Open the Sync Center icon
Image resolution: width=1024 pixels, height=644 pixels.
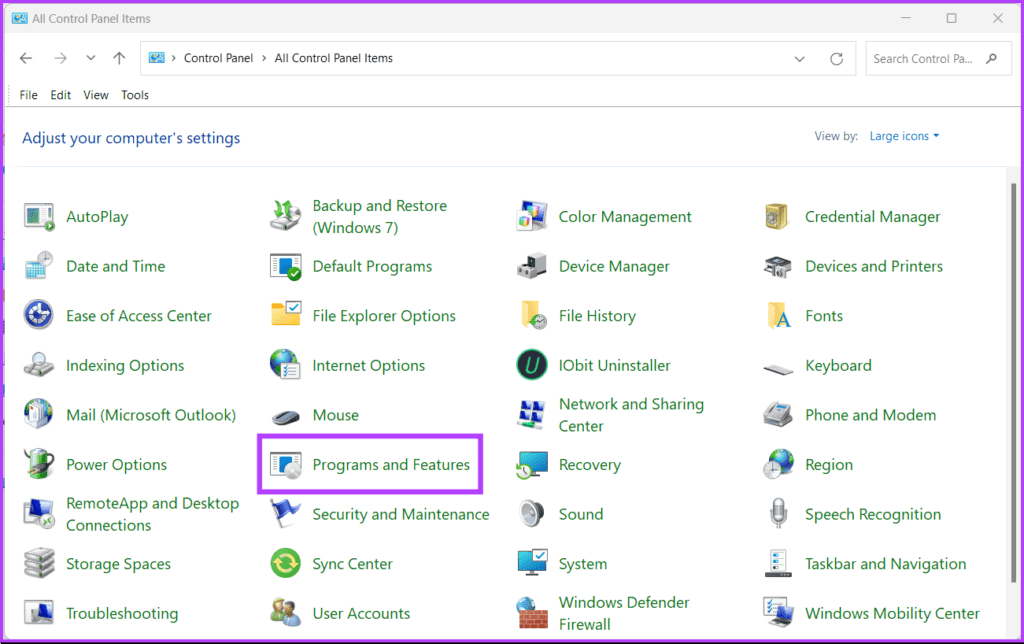(286, 564)
